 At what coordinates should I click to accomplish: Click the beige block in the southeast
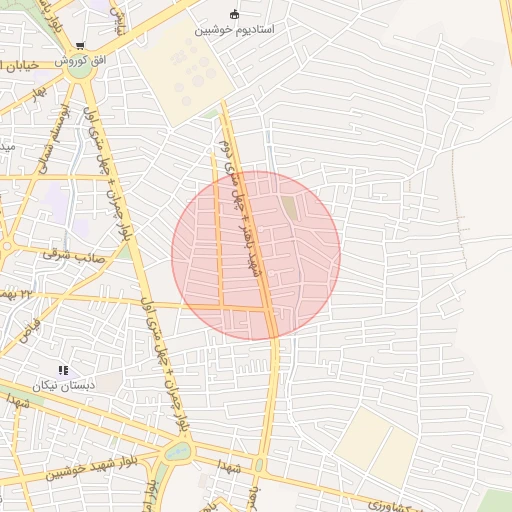coord(376,446)
